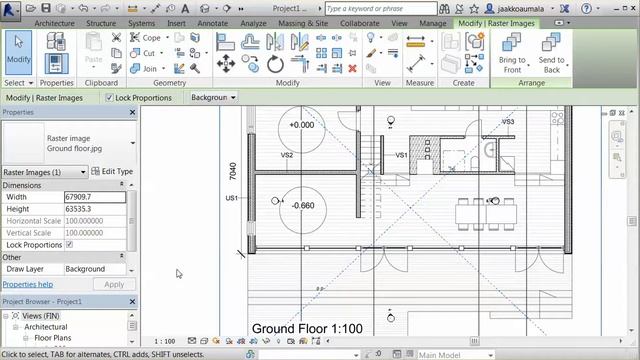Image resolution: width=640 pixels, height=360 pixels.
Task: Click the Demolish hammer icon
Action: click(195, 68)
